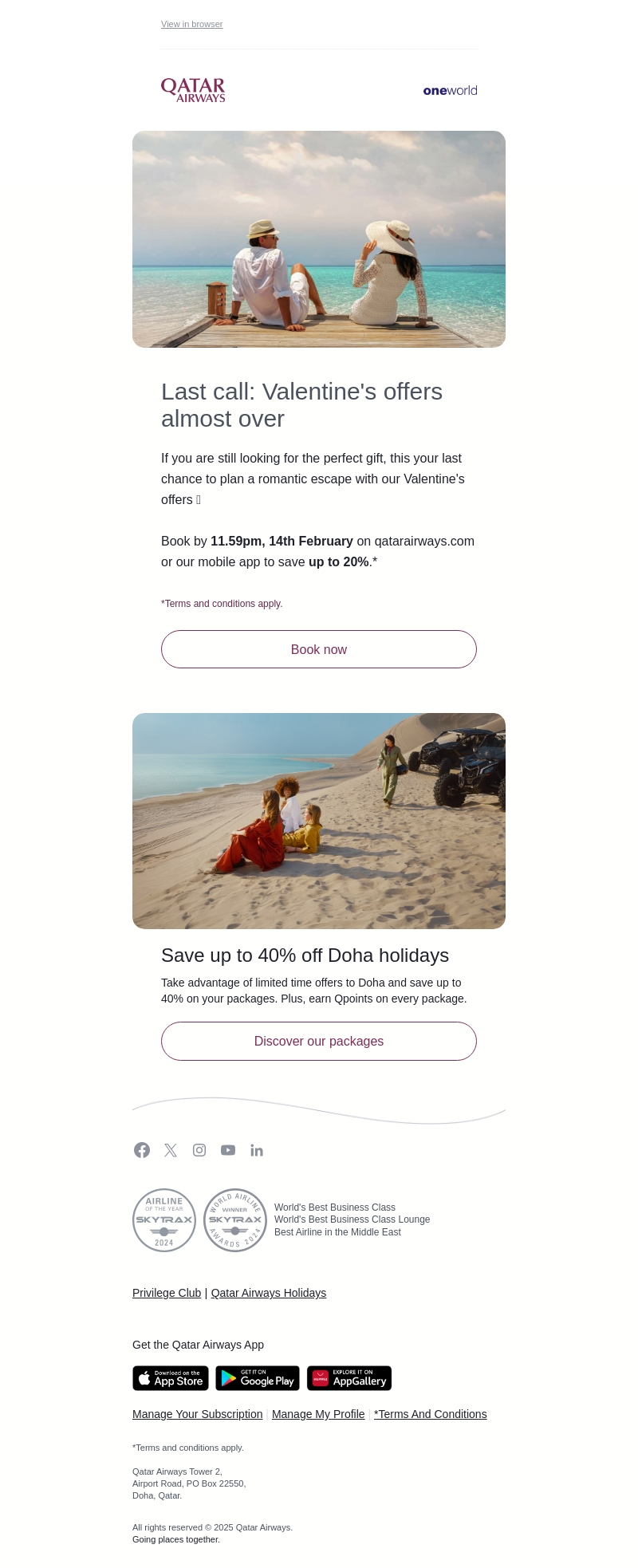Open the Instagram icon
The image size is (638, 1568).
[199, 1150]
